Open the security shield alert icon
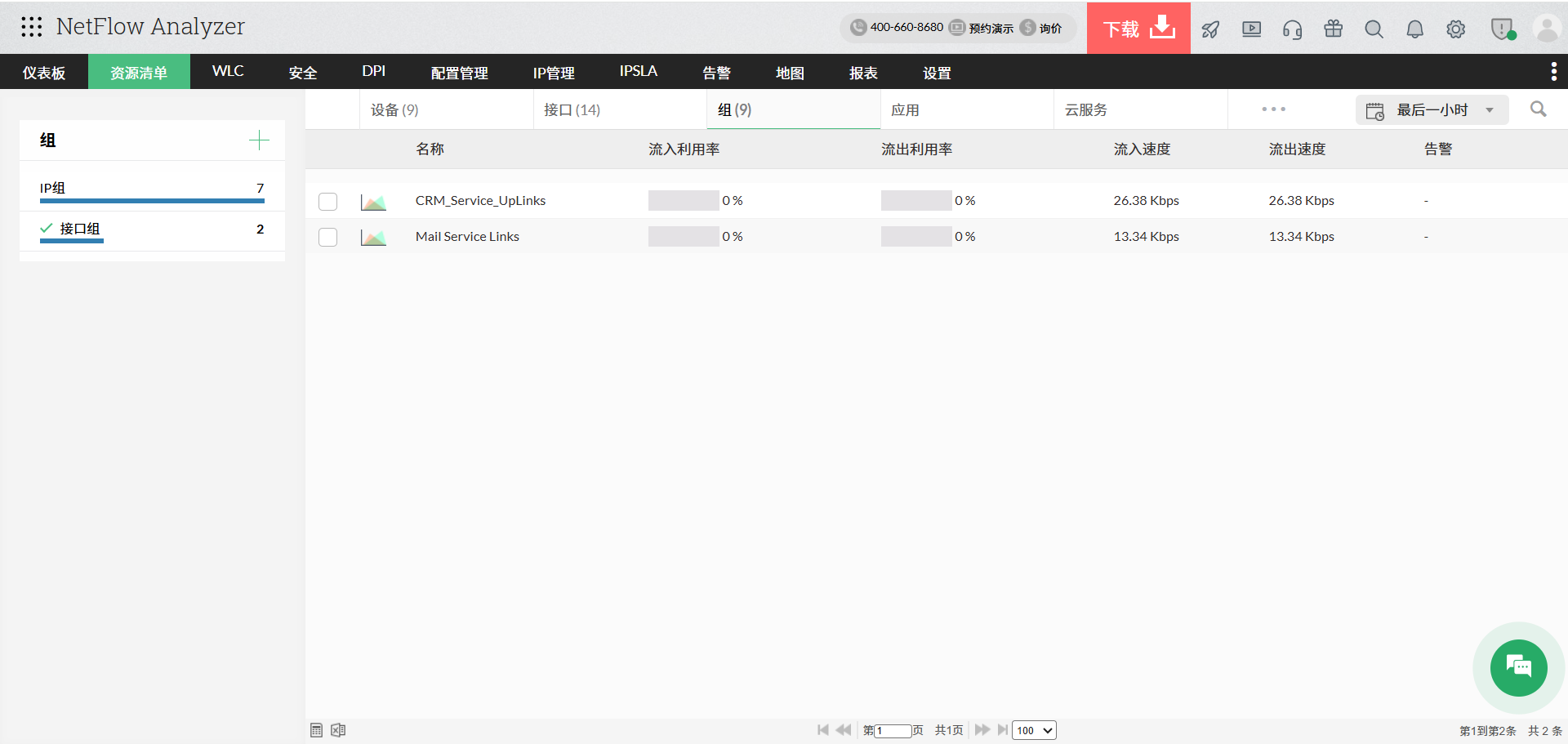Image resolution: width=1568 pixels, height=744 pixels. (x=1503, y=29)
